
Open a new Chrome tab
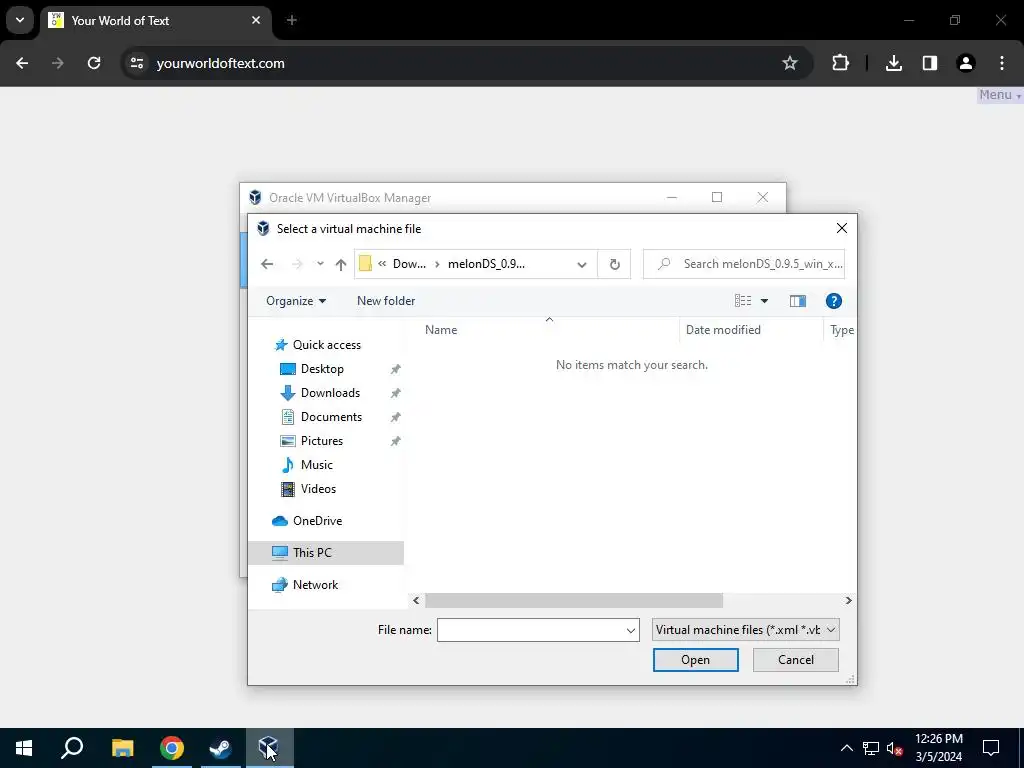pyautogui.click(x=292, y=20)
